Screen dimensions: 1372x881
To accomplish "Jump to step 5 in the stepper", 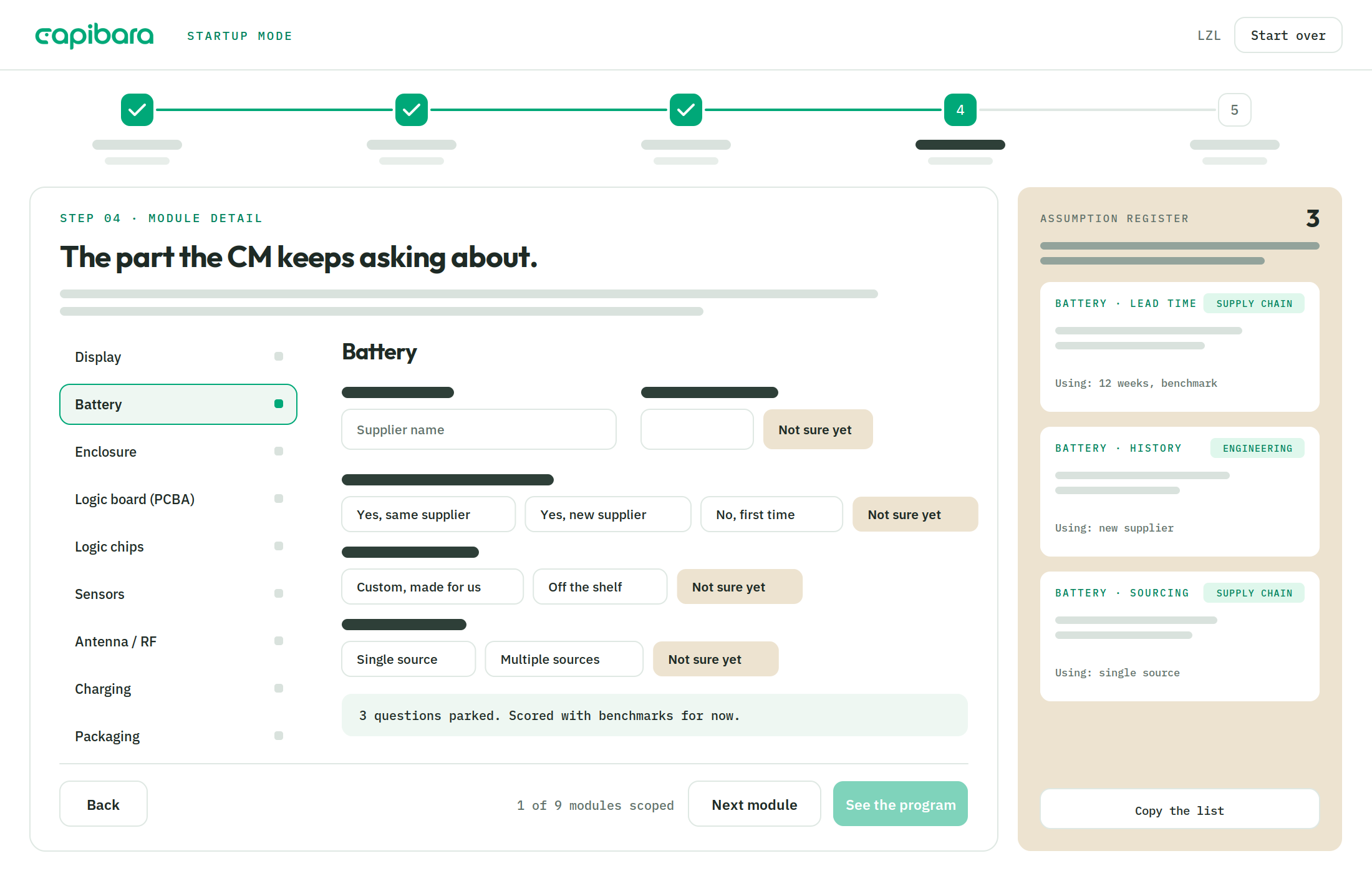I will pos(1235,110).
